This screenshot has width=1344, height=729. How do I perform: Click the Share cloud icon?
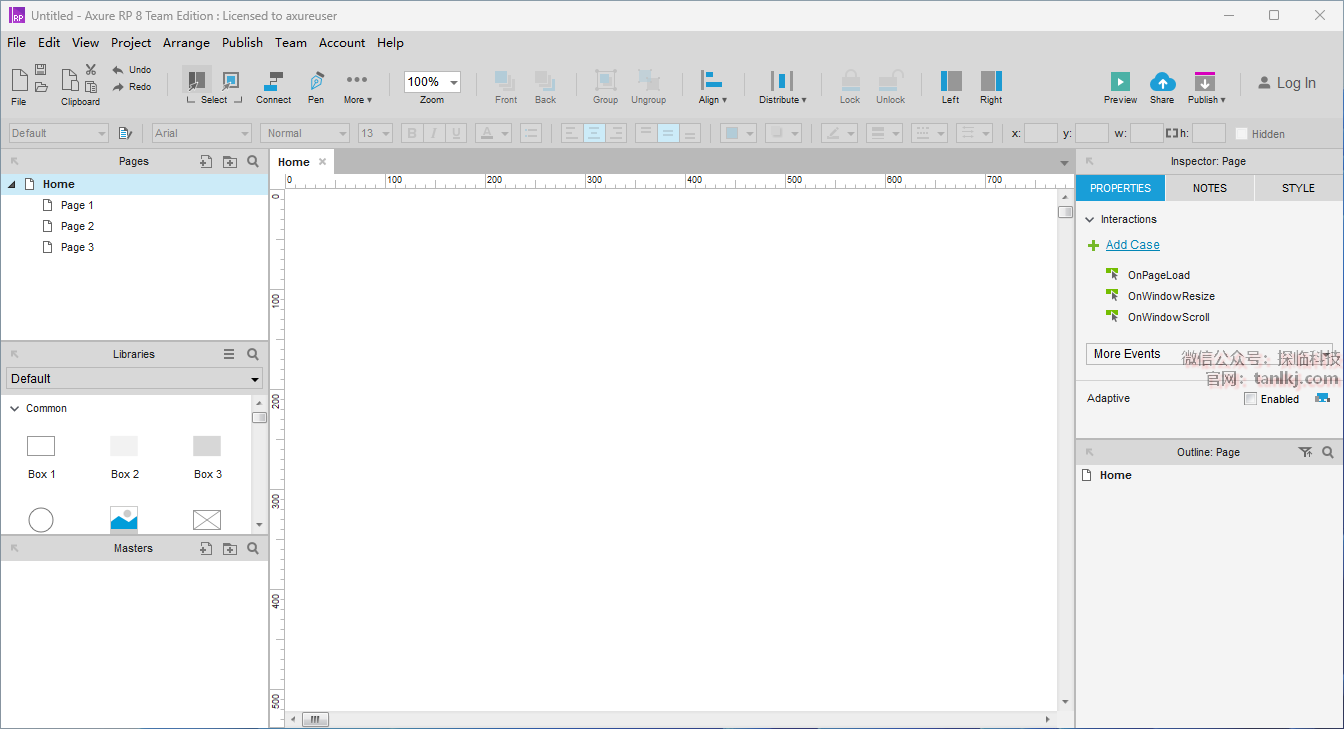(x=1162, y=82)
